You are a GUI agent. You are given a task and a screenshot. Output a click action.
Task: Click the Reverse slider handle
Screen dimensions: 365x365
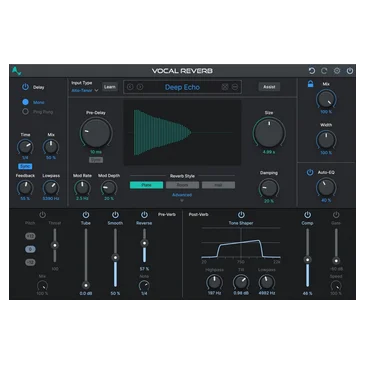[144, 243]
